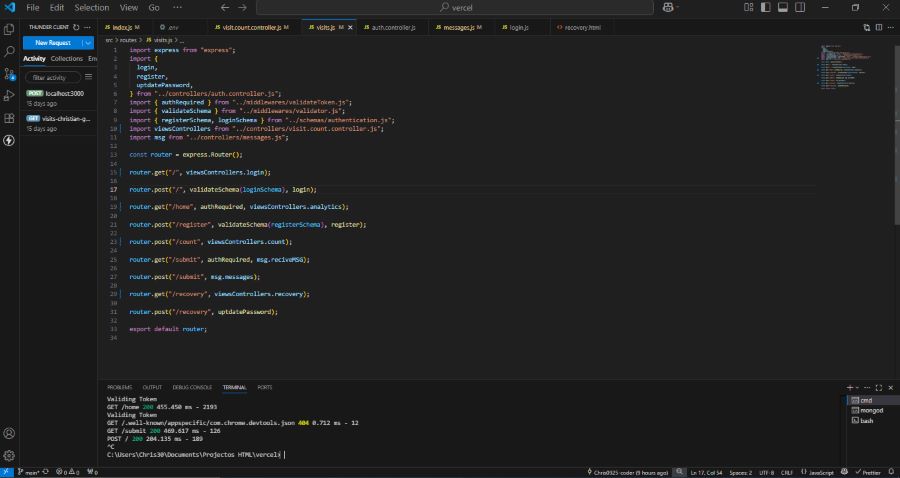Screen dimensions: 900x478
Task: Open the Run and Debug view
Action: point(9,96)
